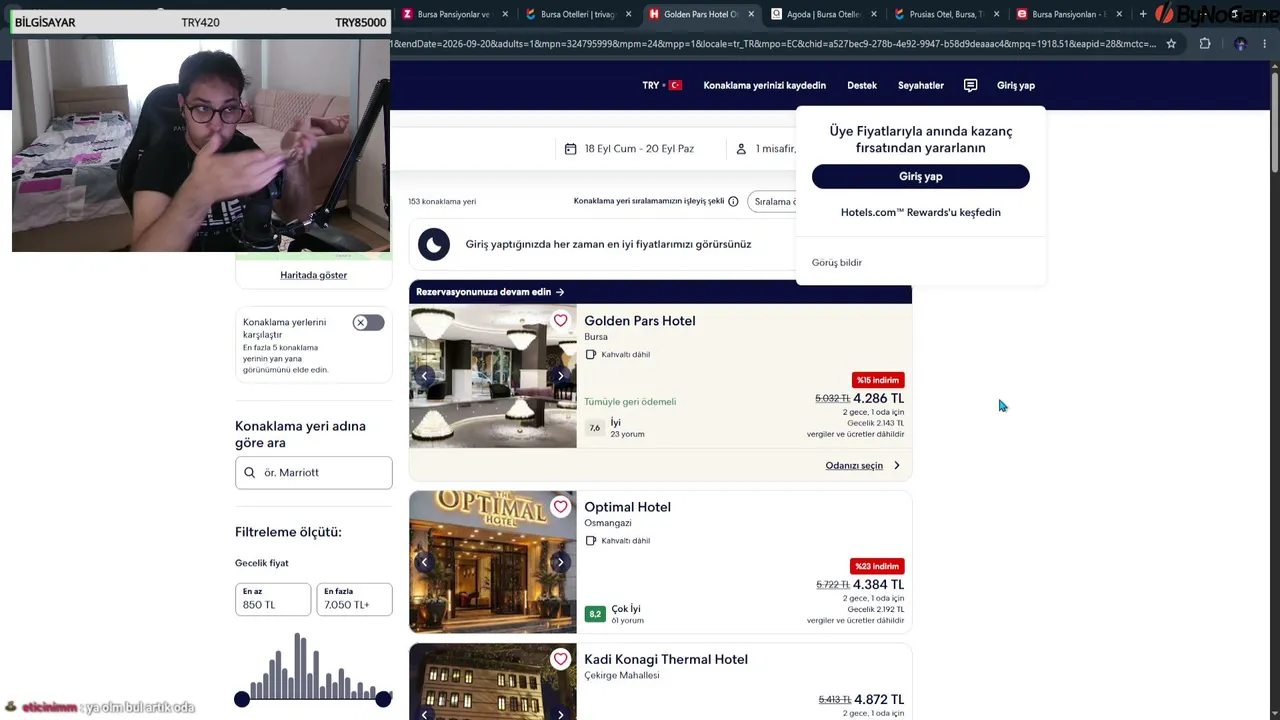The height and width of the screenshot is (720, 1280).
Task: Click the 8.2 rating badge of Optimal Hotel
Action: 595,614
